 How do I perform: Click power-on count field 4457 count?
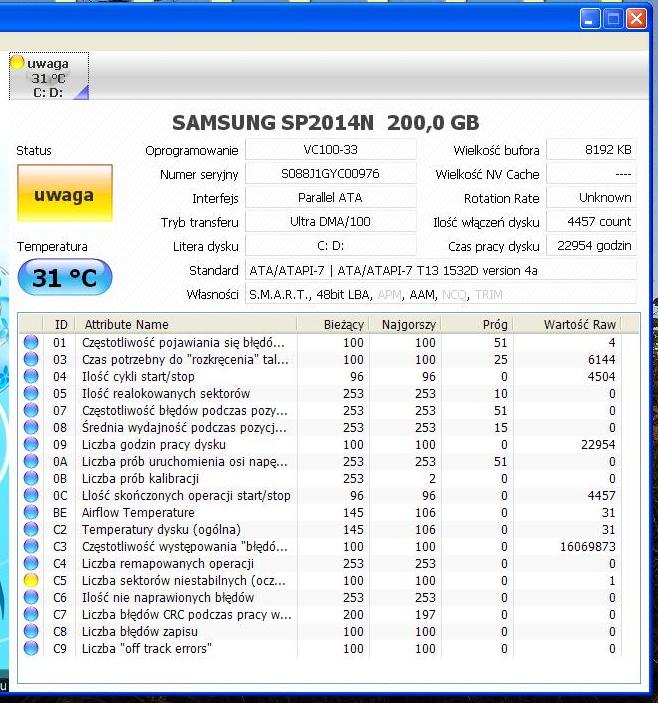click(x=591, y=222)
